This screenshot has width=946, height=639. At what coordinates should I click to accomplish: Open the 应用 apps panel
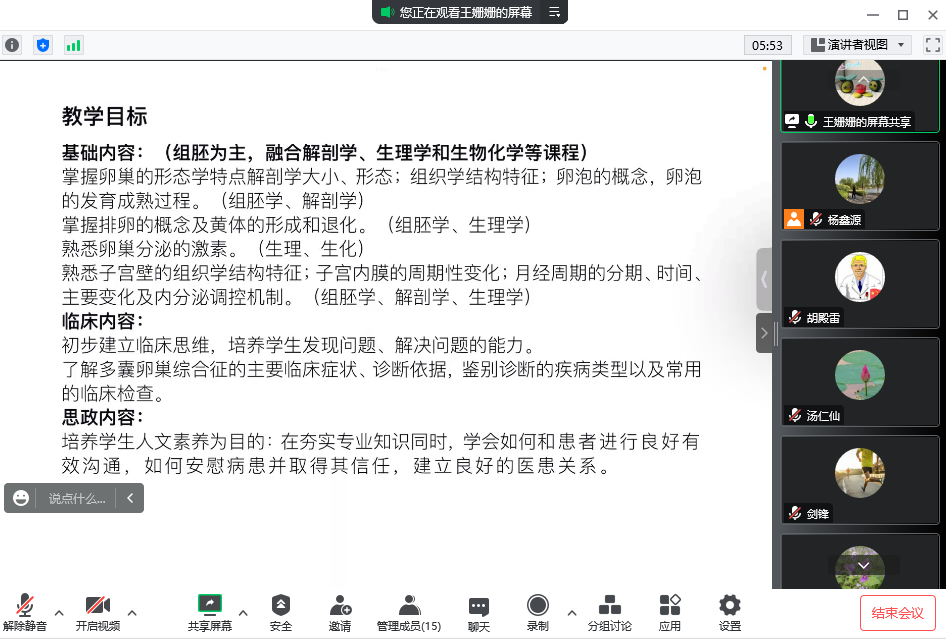[x=670, y=612]
